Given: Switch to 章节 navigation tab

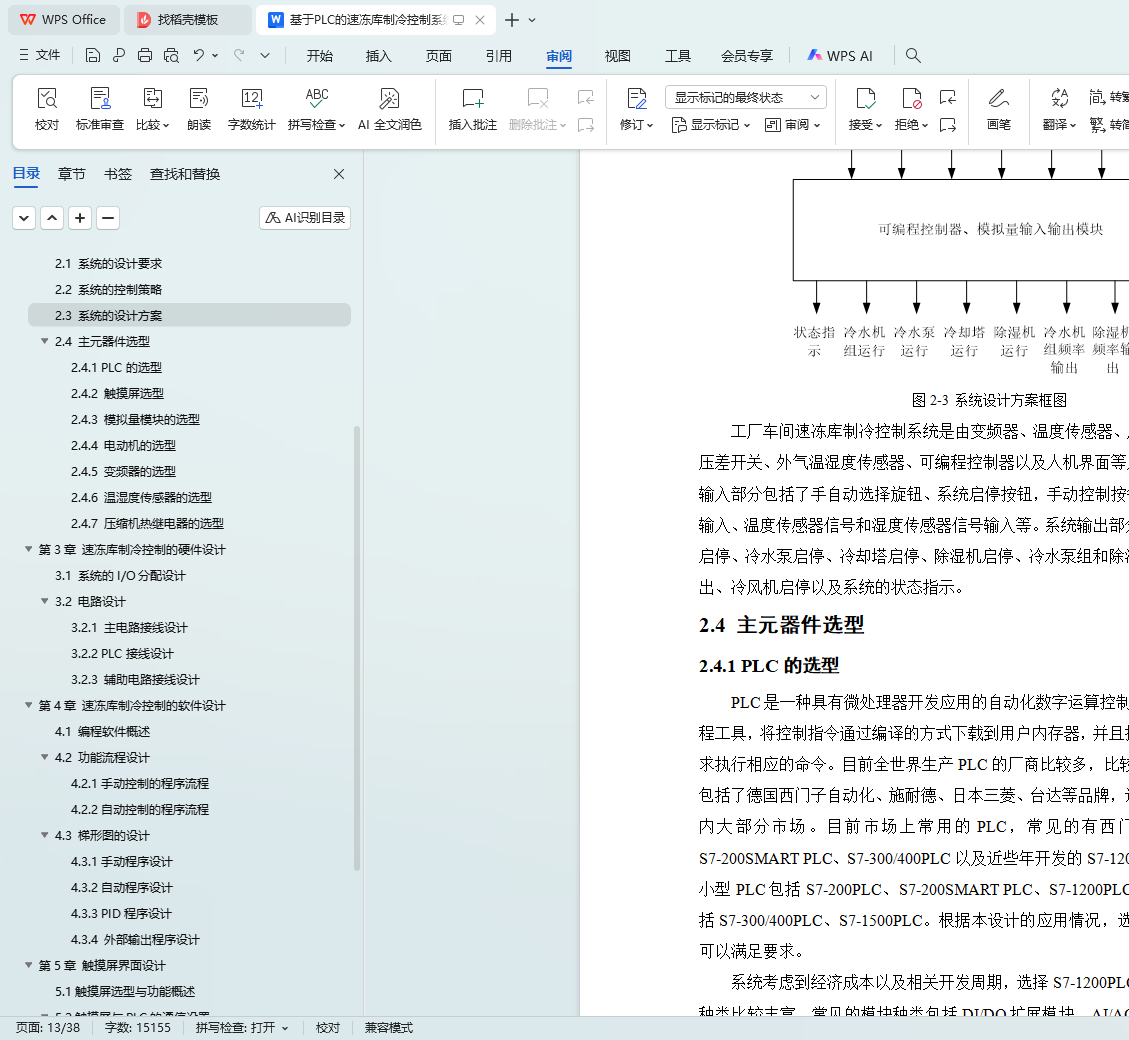Looking at the screenshot, I should [71, 174].
